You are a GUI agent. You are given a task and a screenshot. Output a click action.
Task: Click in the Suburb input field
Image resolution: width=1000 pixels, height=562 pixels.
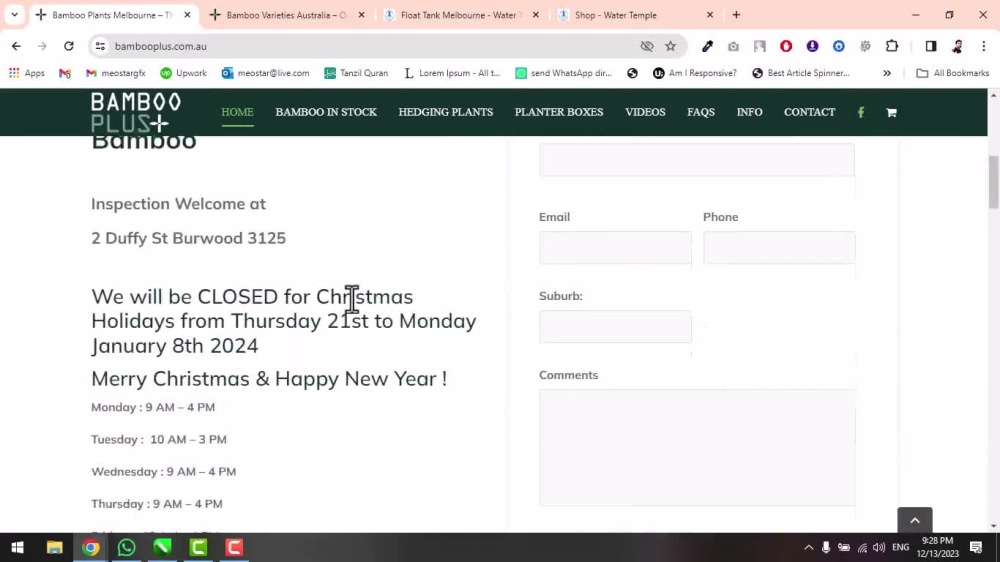615,327
